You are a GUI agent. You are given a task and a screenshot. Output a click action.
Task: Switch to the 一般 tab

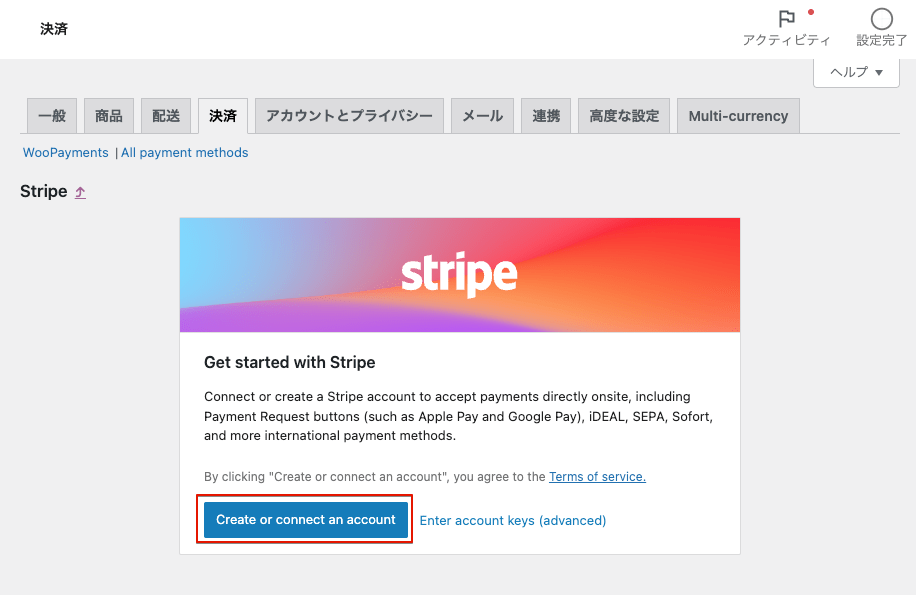pyautogui.click(x=52, y=116)
